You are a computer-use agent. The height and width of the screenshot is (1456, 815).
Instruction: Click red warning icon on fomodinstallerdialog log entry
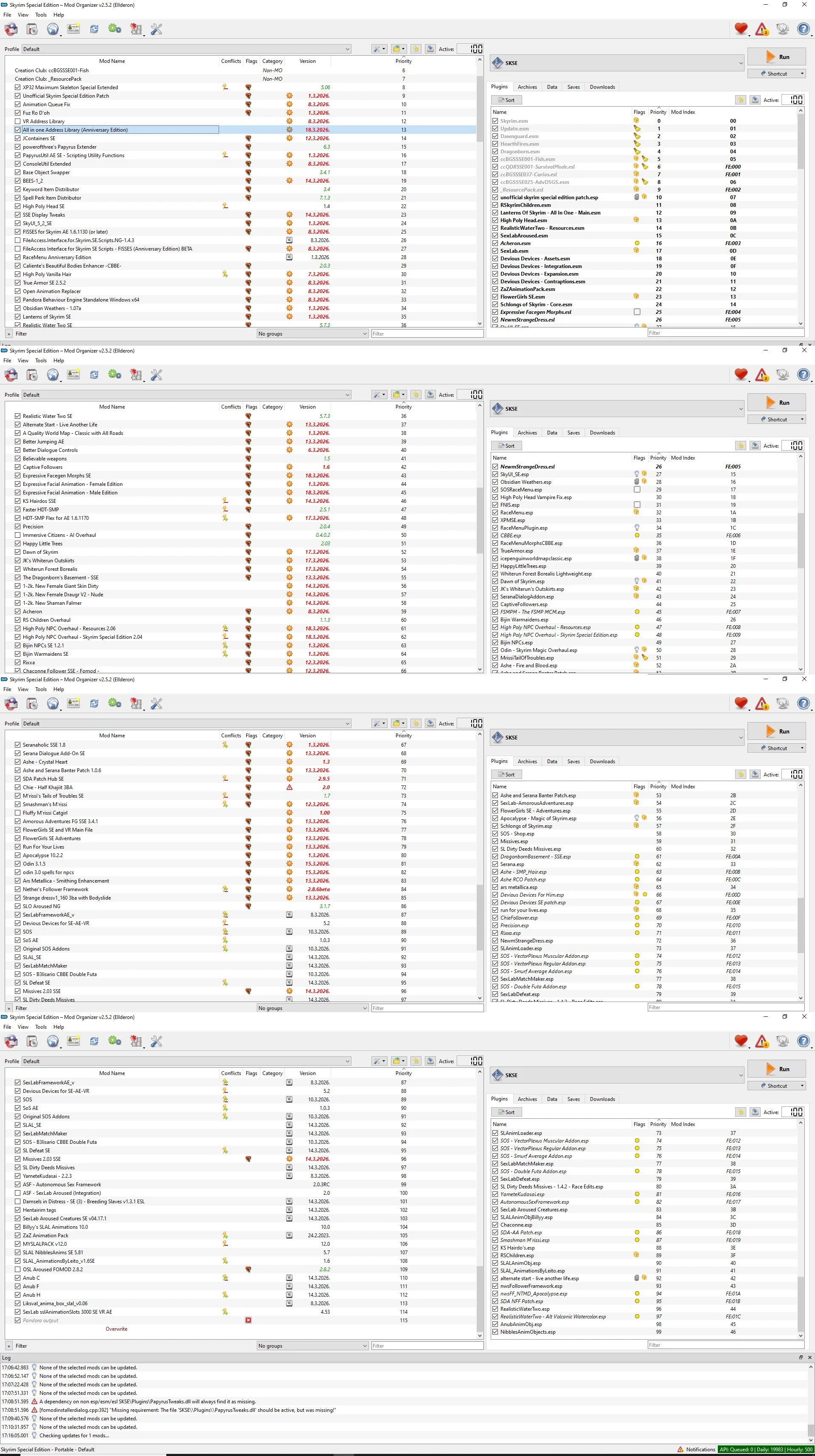[34, 1410]
